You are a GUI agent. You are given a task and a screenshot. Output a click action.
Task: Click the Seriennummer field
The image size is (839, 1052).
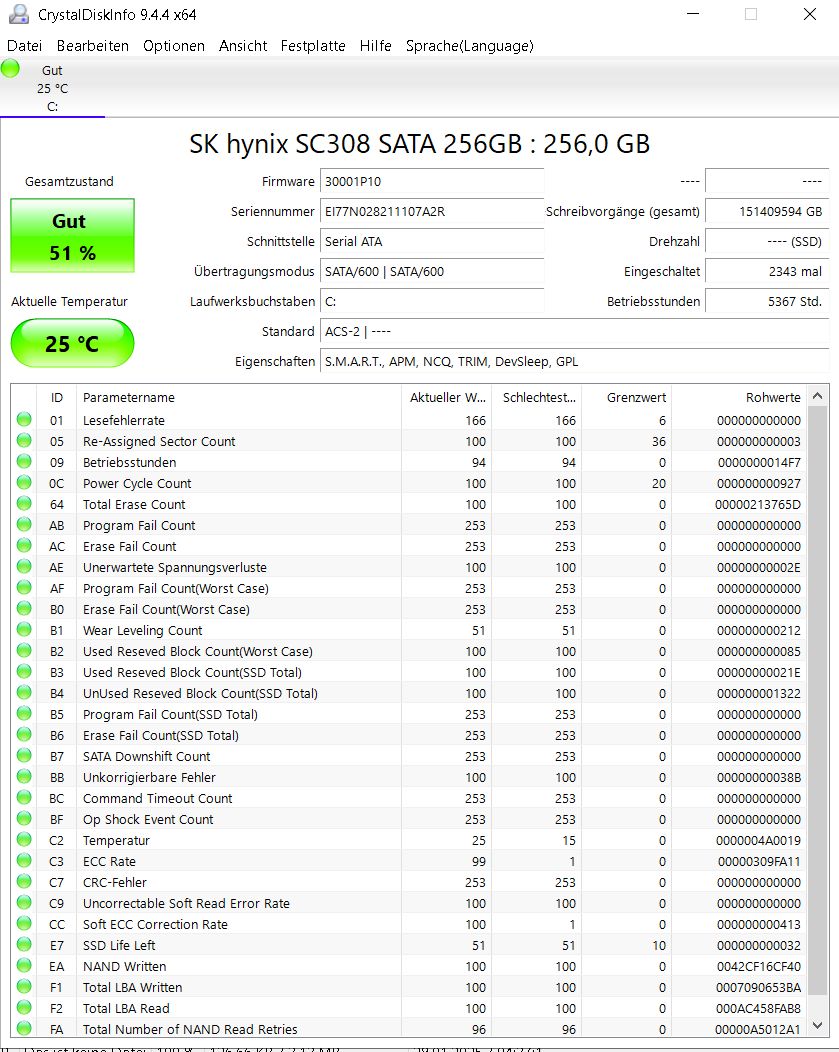coord(432,211)
